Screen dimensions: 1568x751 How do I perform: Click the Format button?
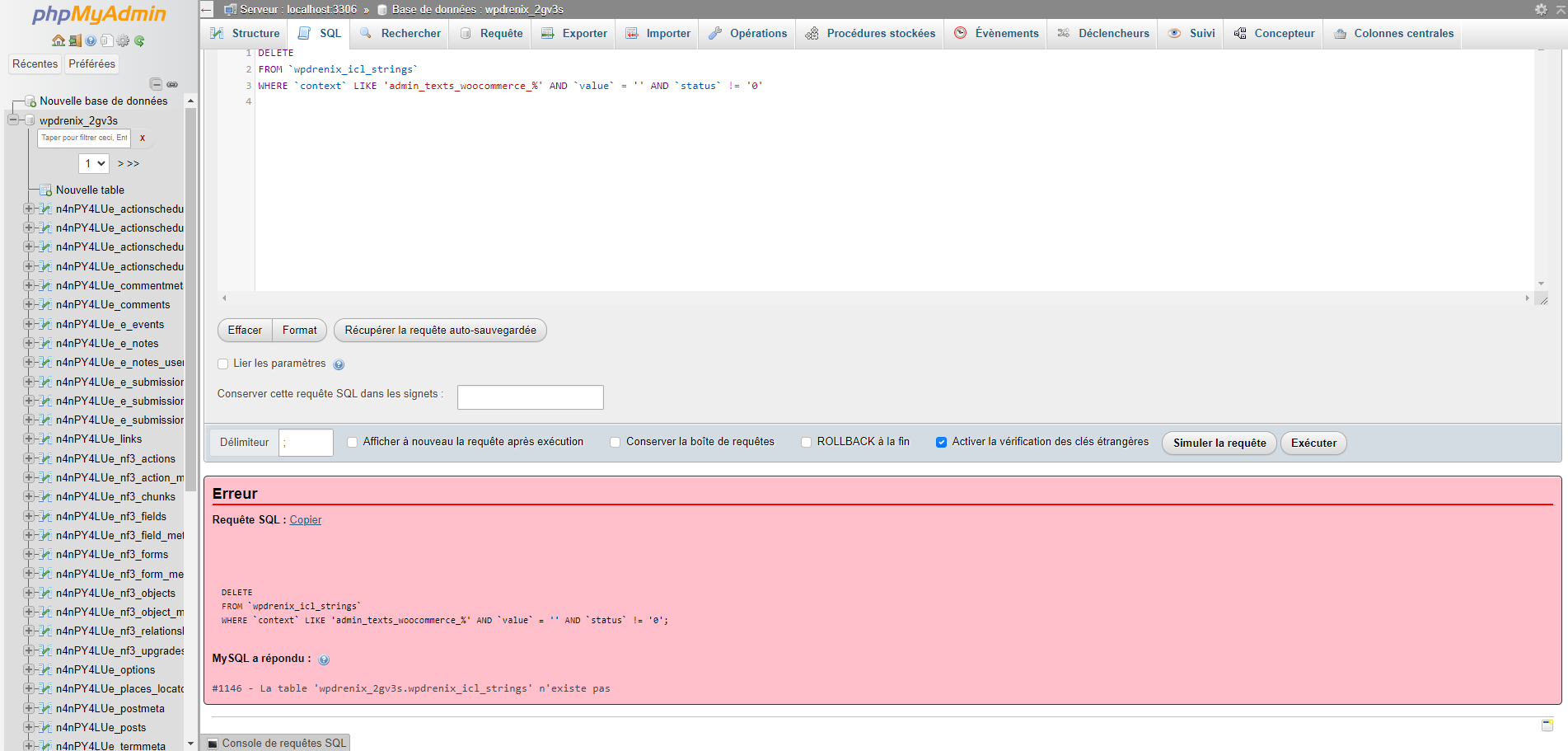[x=300, y=331]
